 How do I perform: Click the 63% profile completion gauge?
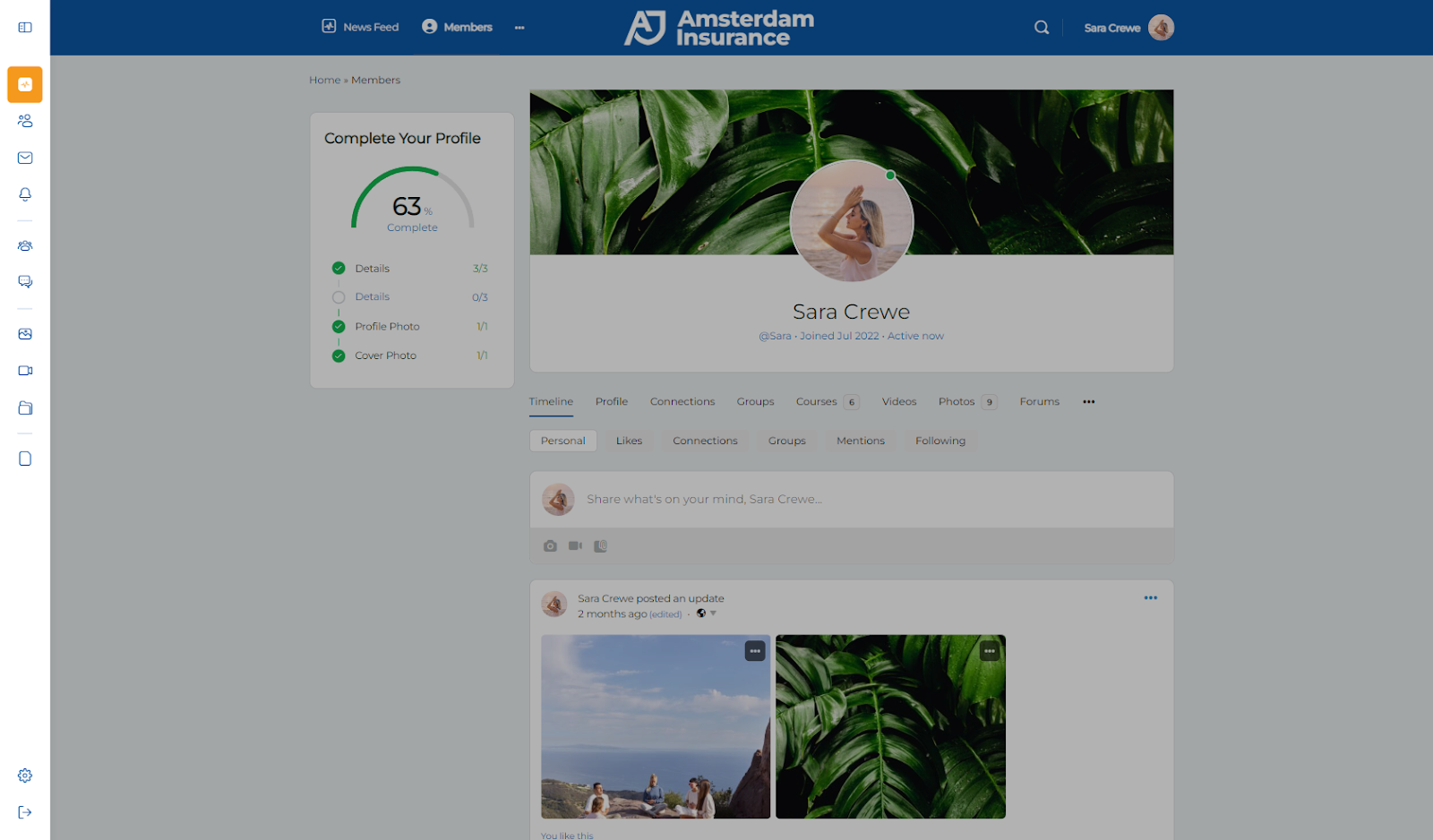(412, 201)
